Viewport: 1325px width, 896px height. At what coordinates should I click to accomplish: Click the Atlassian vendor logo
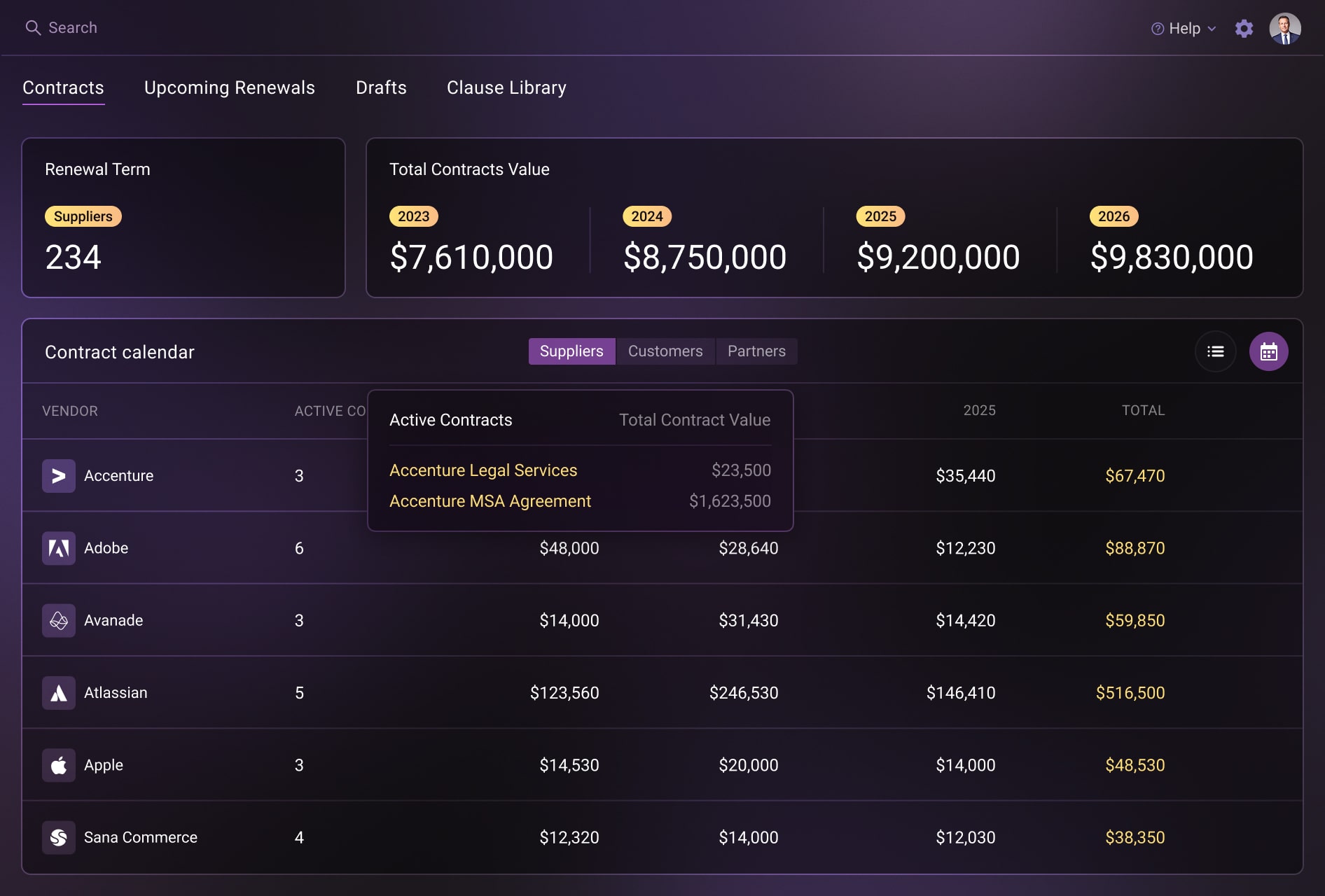coord(59,693)
